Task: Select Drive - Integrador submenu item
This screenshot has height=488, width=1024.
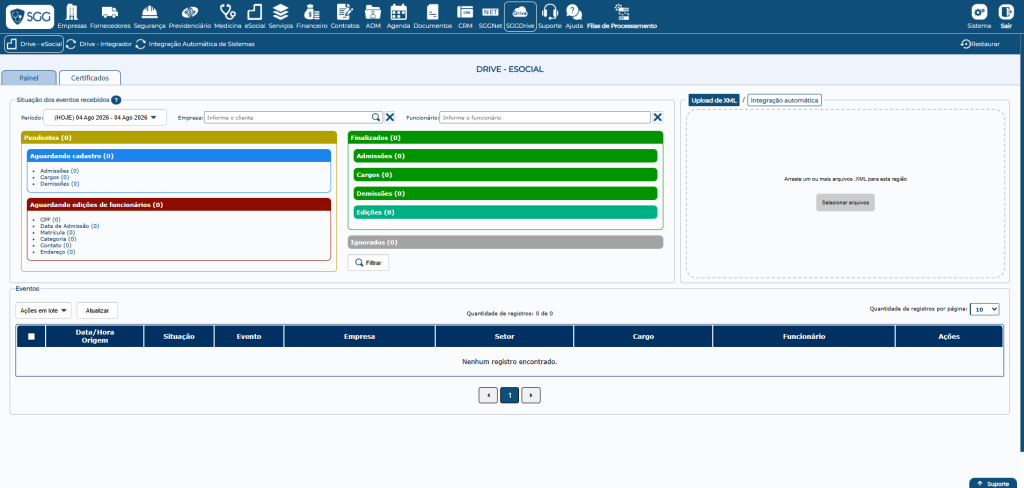Action: tap(99, 44)
